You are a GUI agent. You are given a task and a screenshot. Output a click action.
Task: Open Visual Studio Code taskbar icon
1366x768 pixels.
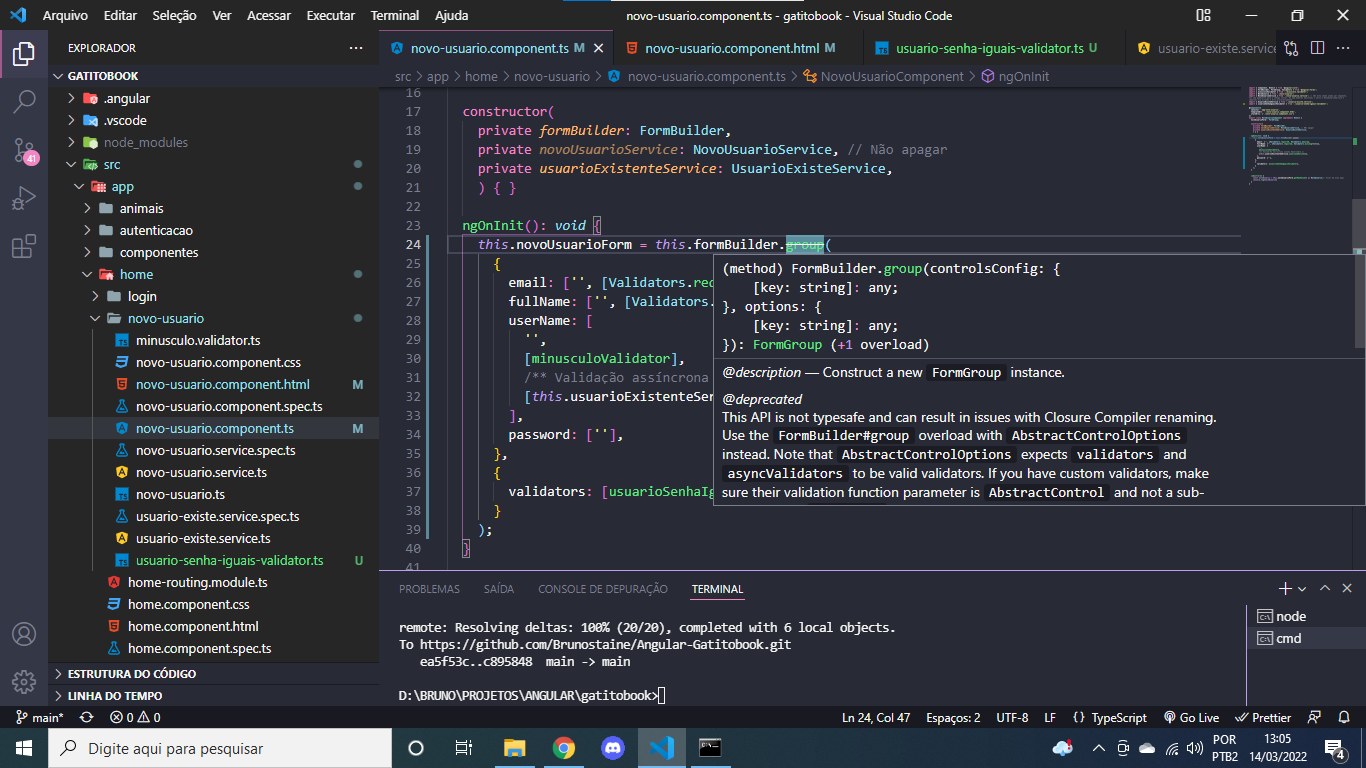(x=660, y=748)
